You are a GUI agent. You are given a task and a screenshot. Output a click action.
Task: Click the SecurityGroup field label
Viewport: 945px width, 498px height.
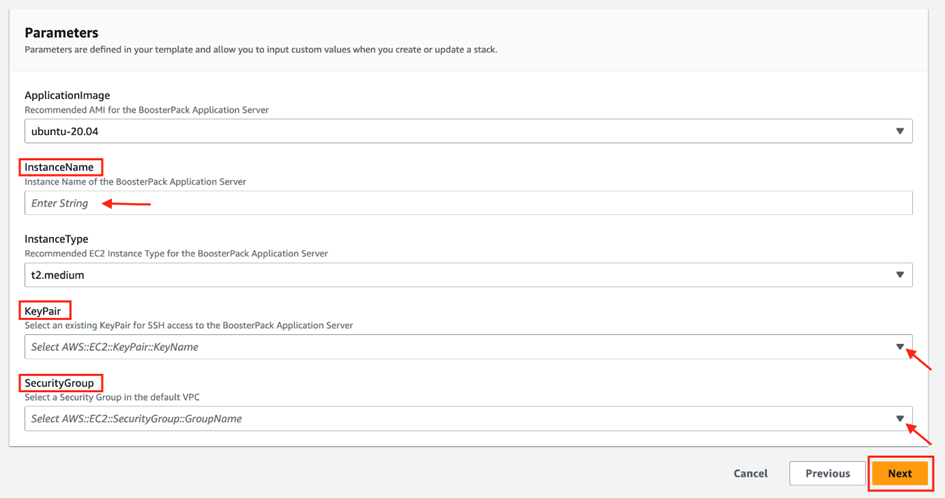[x=59, y=383]
